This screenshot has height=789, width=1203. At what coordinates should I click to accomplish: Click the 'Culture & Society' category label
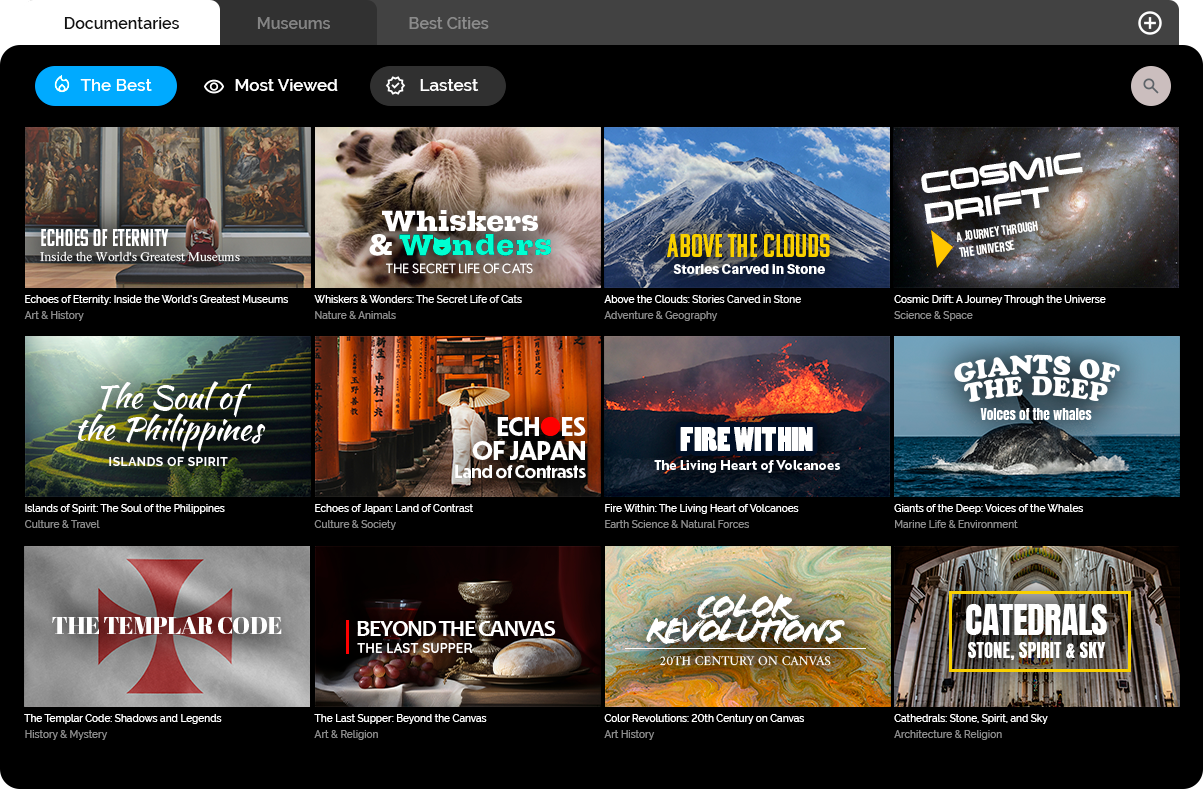(x=355, y=524)
